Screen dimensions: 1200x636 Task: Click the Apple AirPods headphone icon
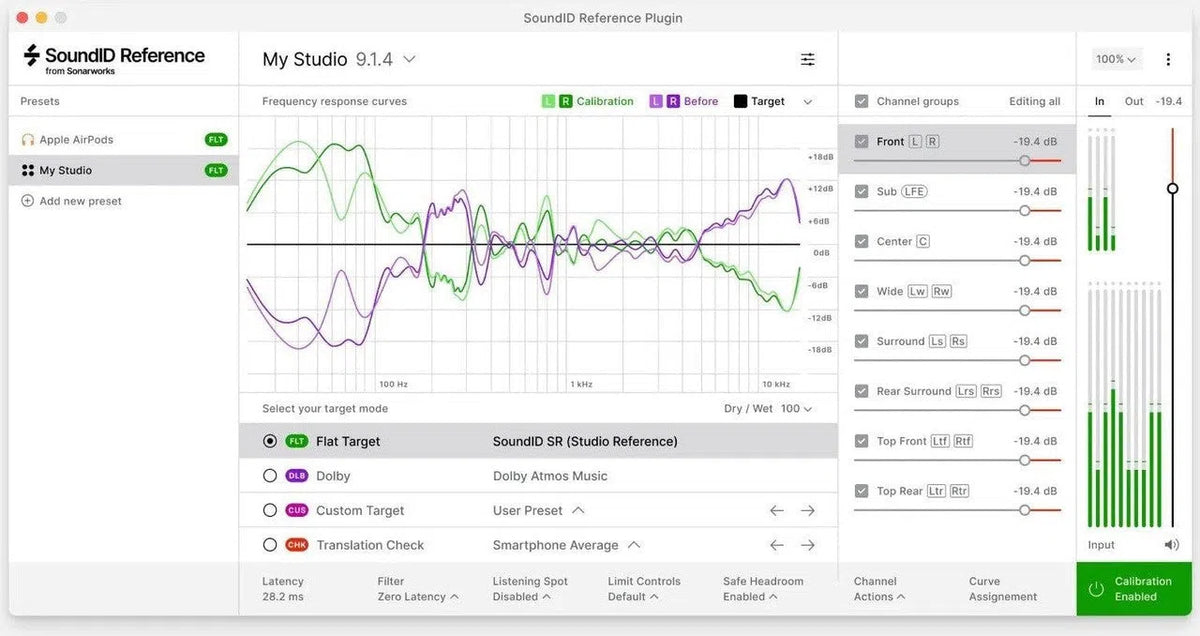point(27,138)
